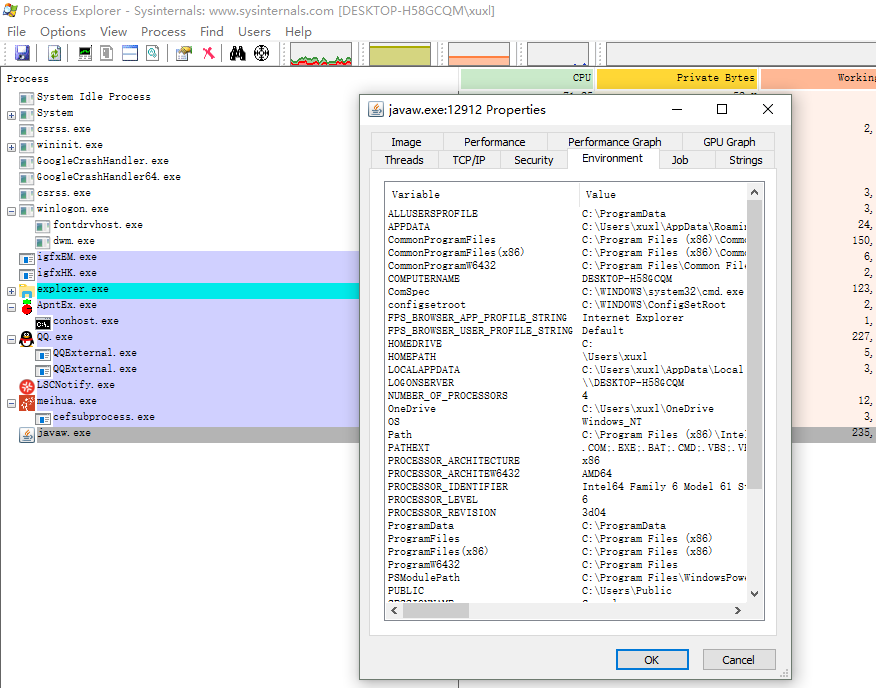Click the QQ penguin process icon
This screenshot has width=876, height=688.
pyautogui.click(x=26, y=338)
